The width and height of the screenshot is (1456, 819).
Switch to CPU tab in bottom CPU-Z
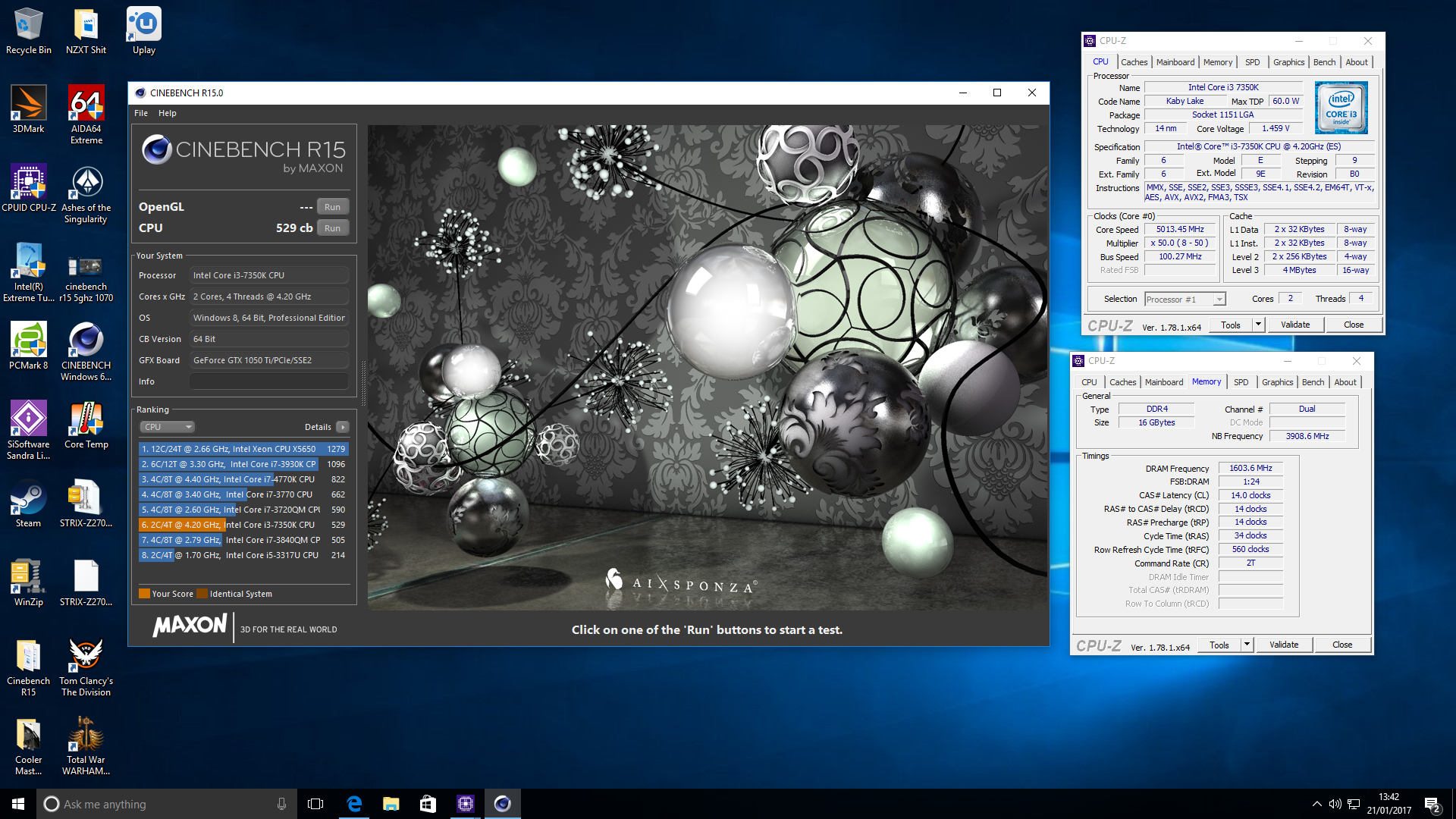[1089, 382]
